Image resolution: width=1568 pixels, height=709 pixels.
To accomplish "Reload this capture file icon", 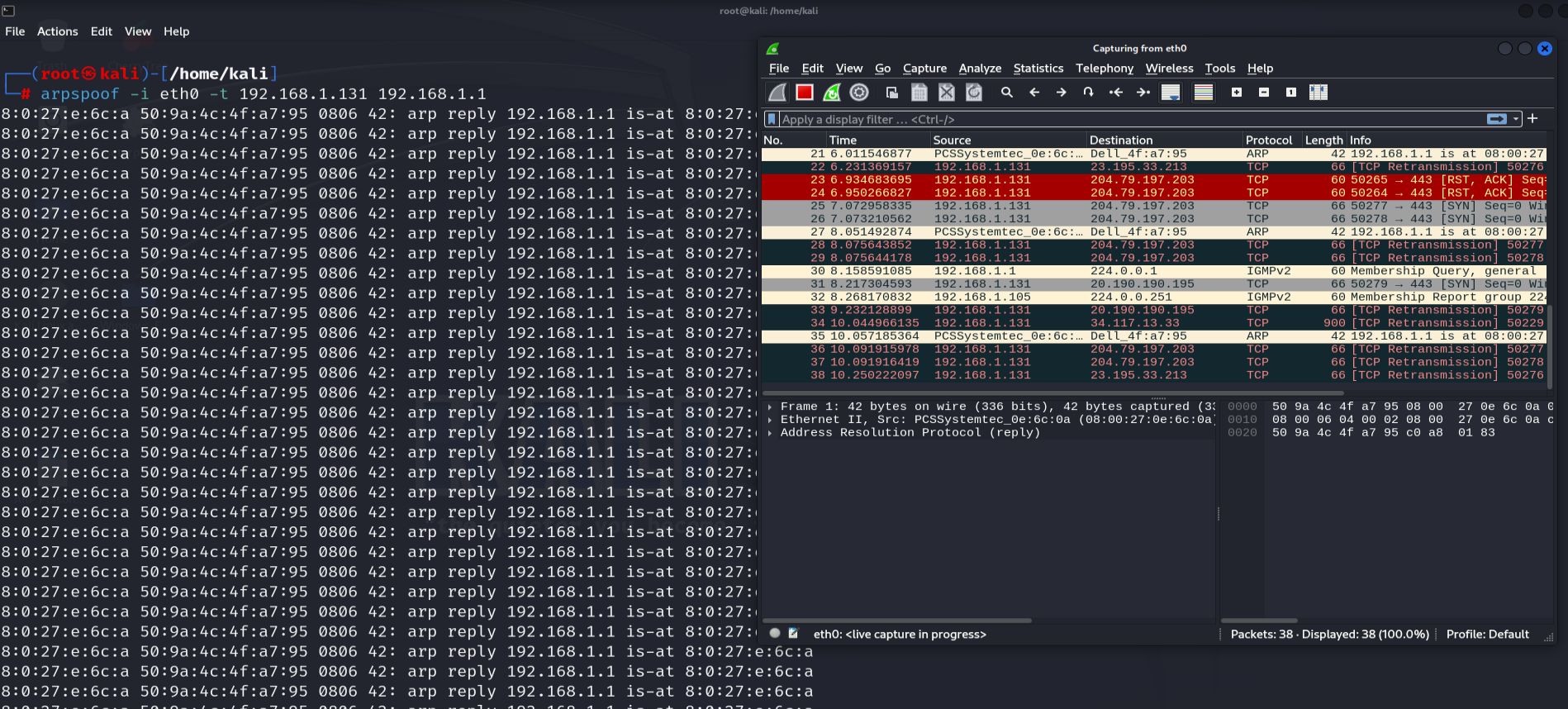I will tap(974, 93).
